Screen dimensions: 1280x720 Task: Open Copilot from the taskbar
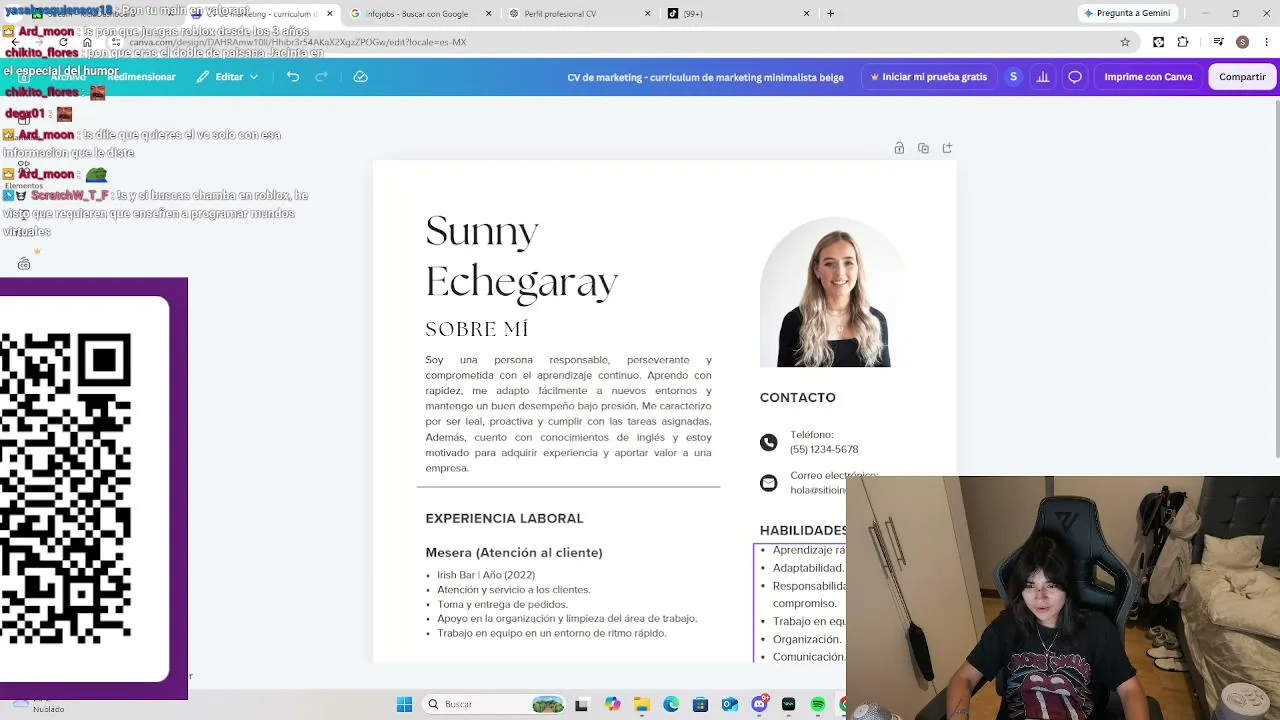612,704
